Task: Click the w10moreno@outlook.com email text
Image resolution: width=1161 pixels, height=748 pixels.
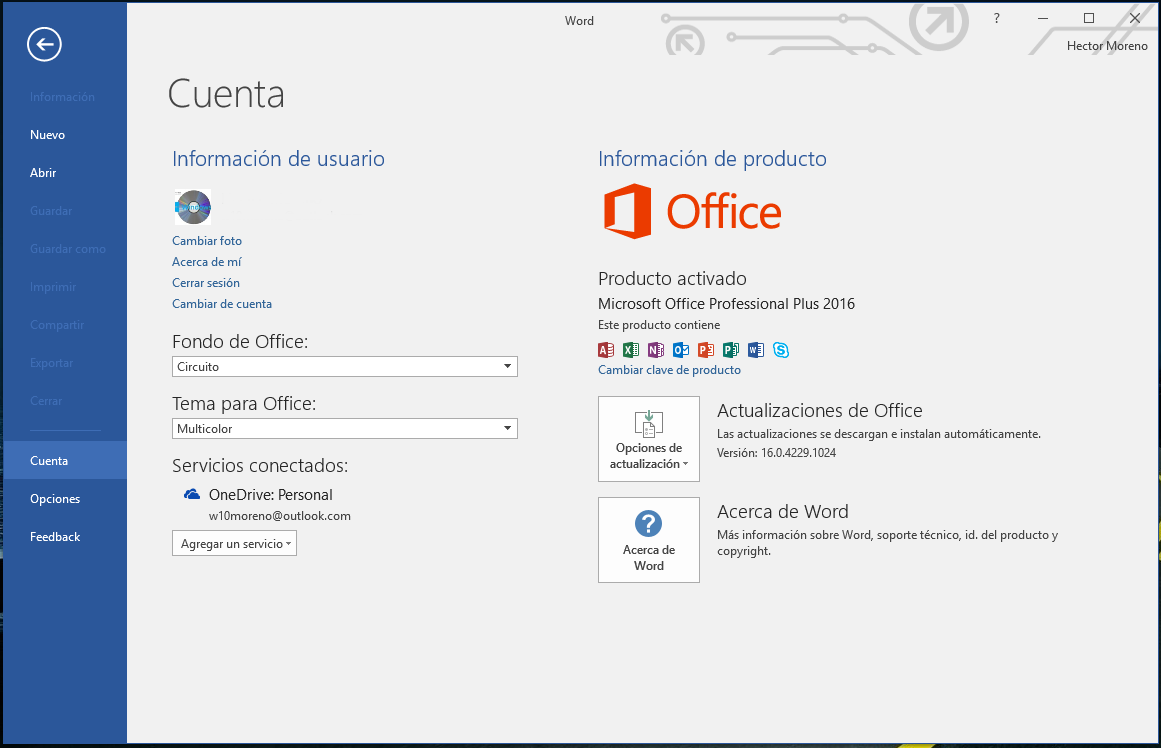Action: pos(280,515)
